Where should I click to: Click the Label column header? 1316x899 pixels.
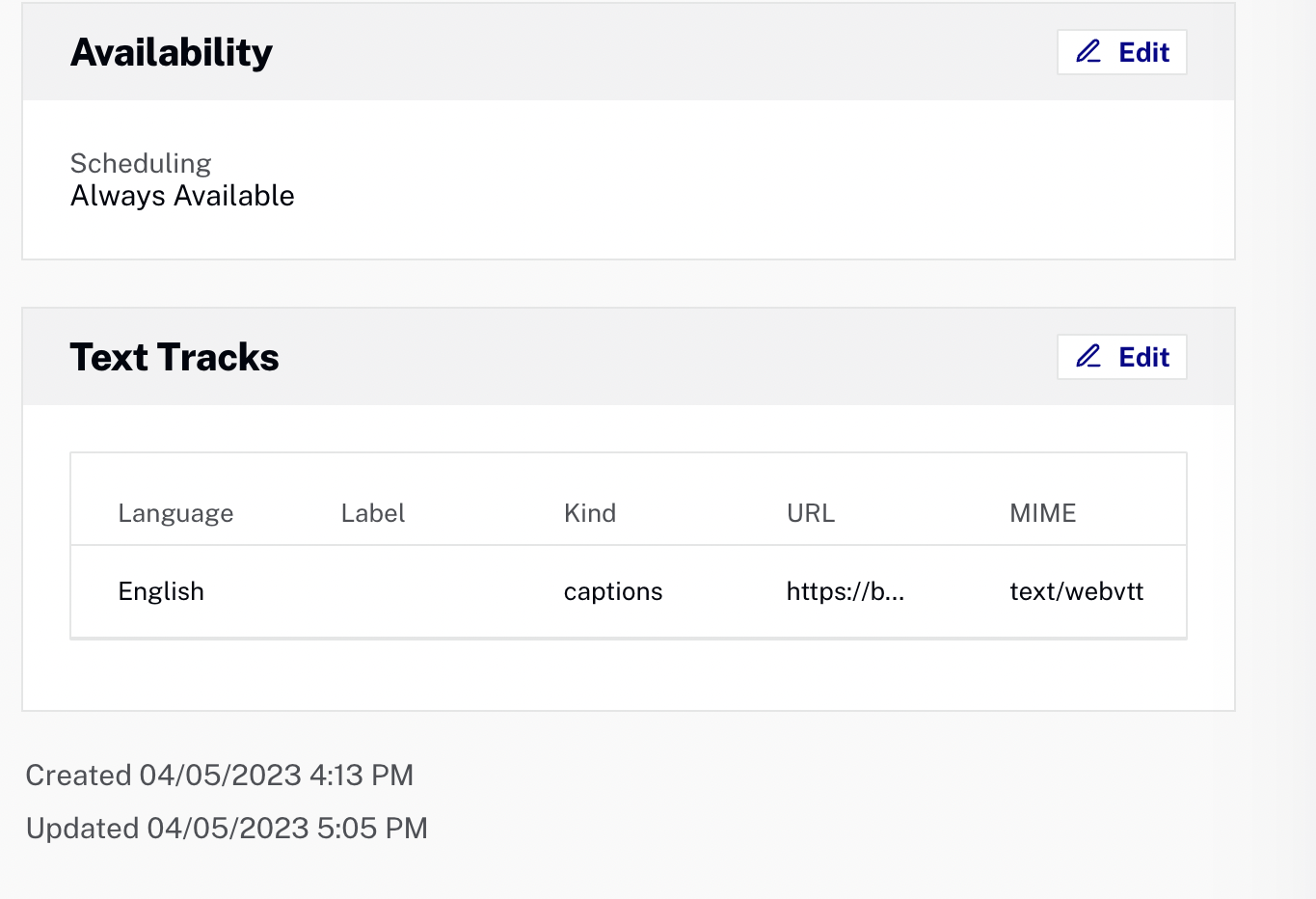pos(373,513)
